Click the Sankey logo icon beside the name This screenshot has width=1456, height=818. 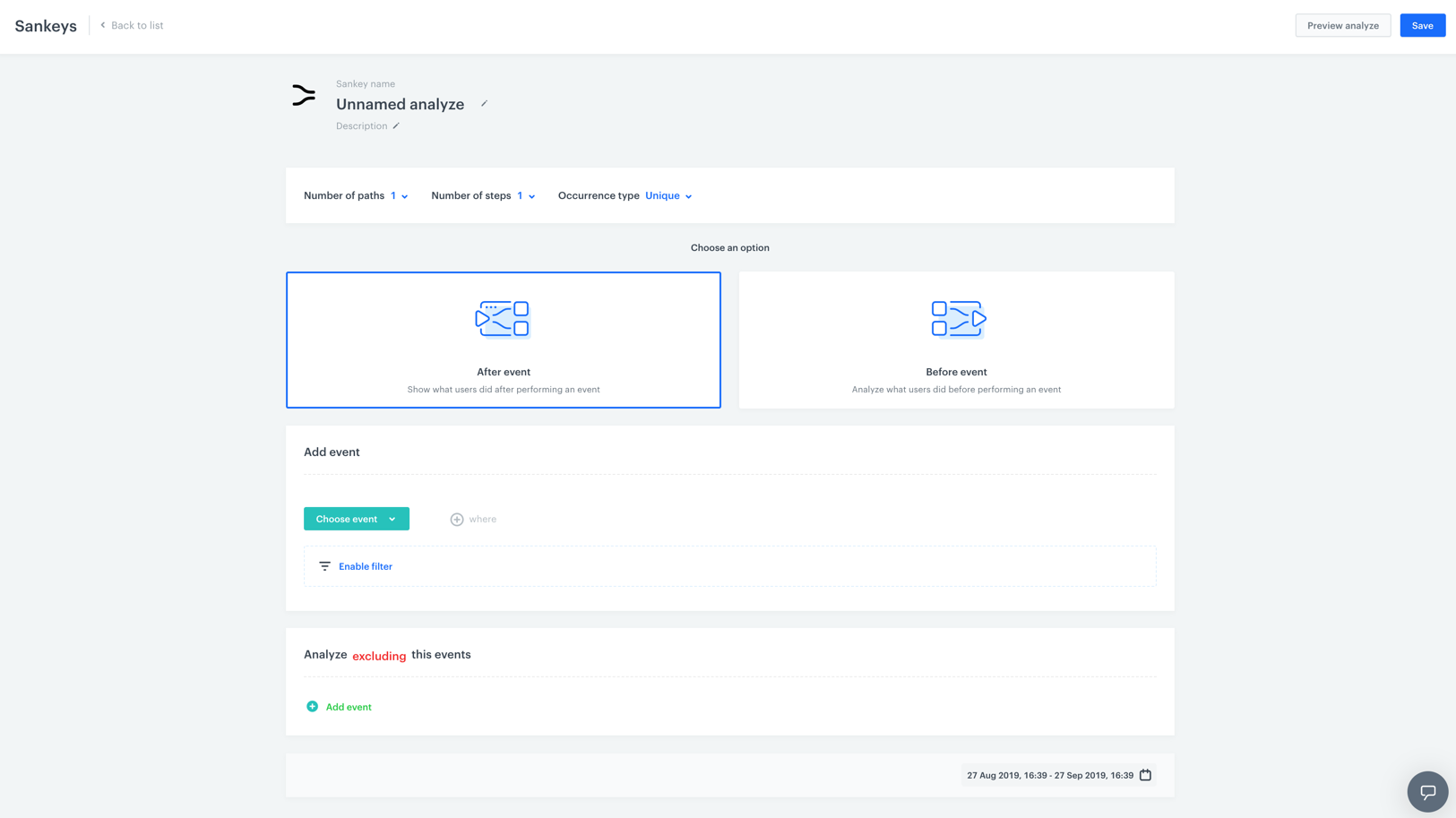pyautogui.click(x=304, y=95)
